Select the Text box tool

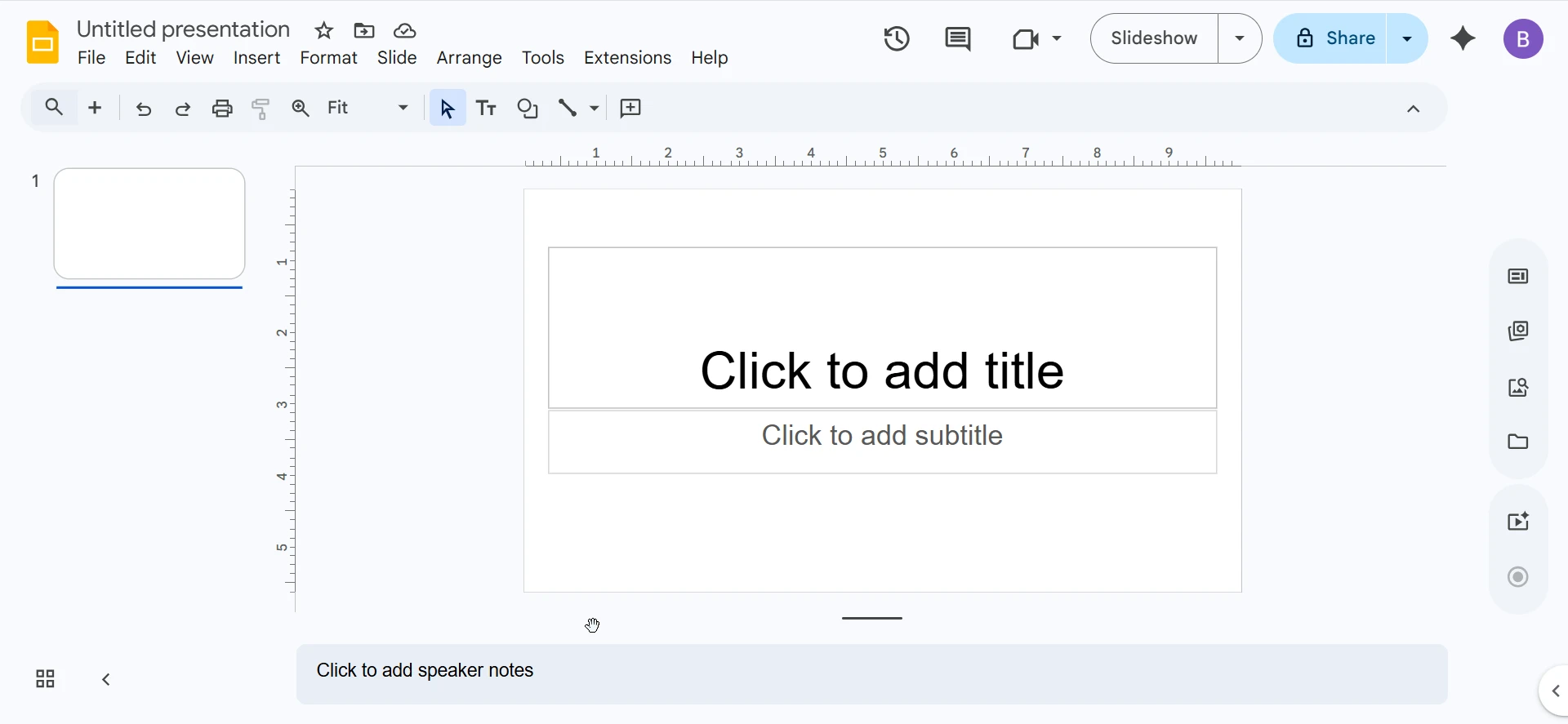[x=487, y=108]
